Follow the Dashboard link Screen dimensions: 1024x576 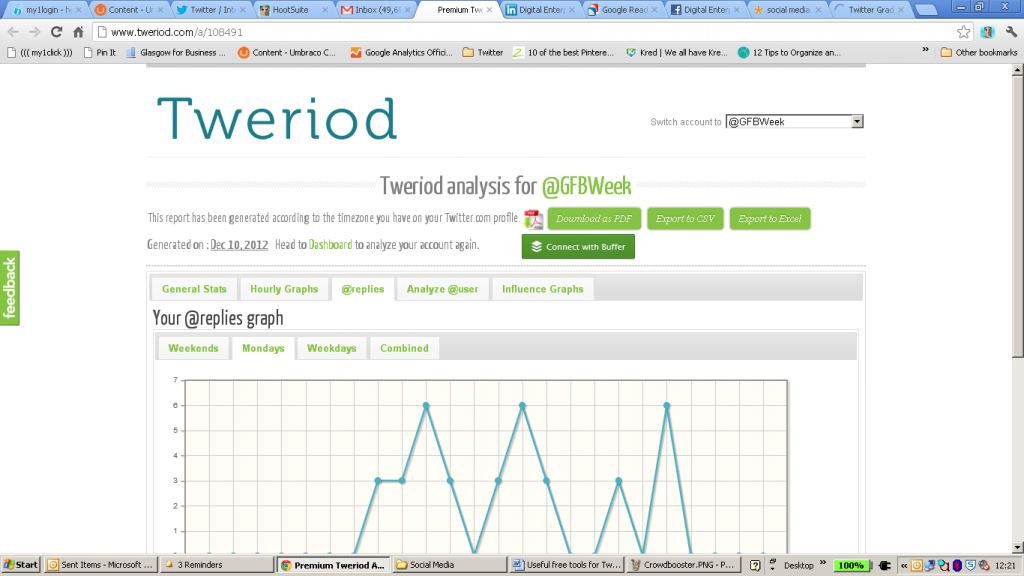click(330, 245)
